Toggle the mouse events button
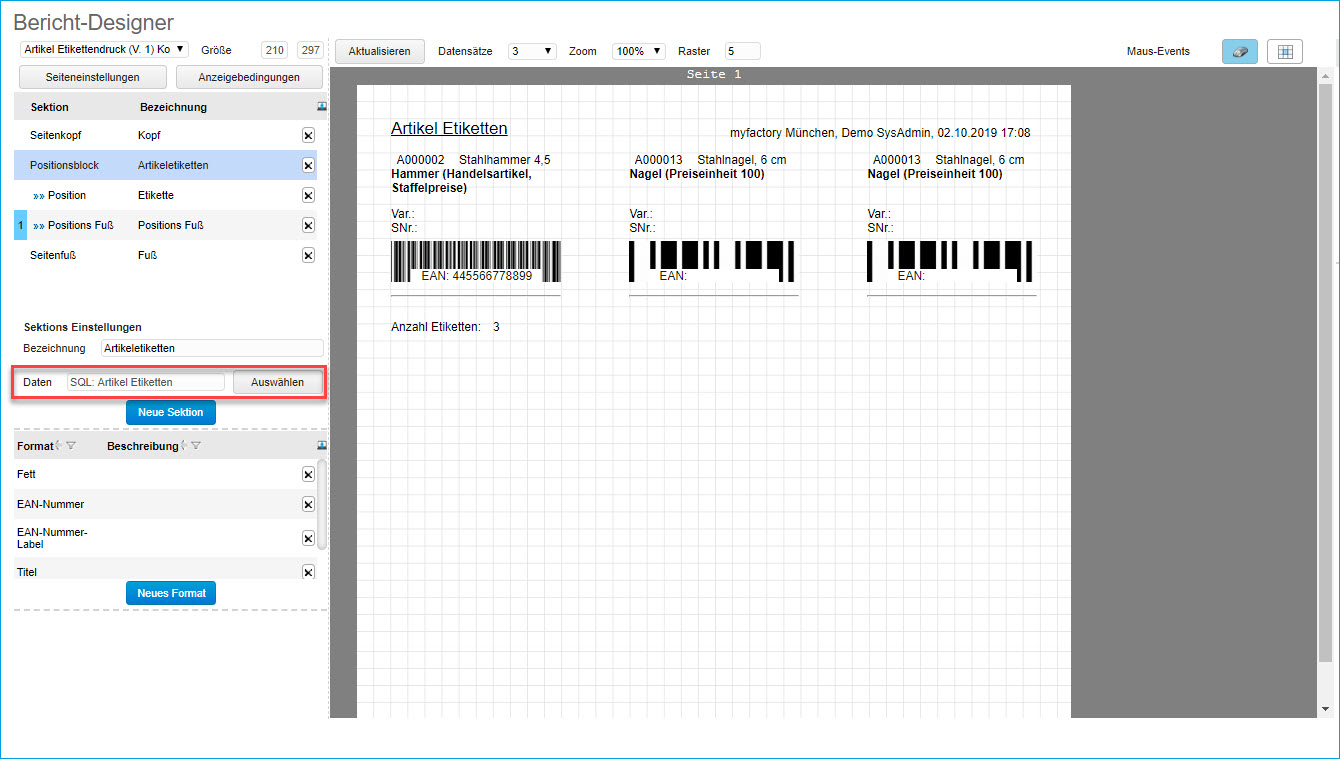This screenshot has height=759, width=1340. coord(1239,52)
